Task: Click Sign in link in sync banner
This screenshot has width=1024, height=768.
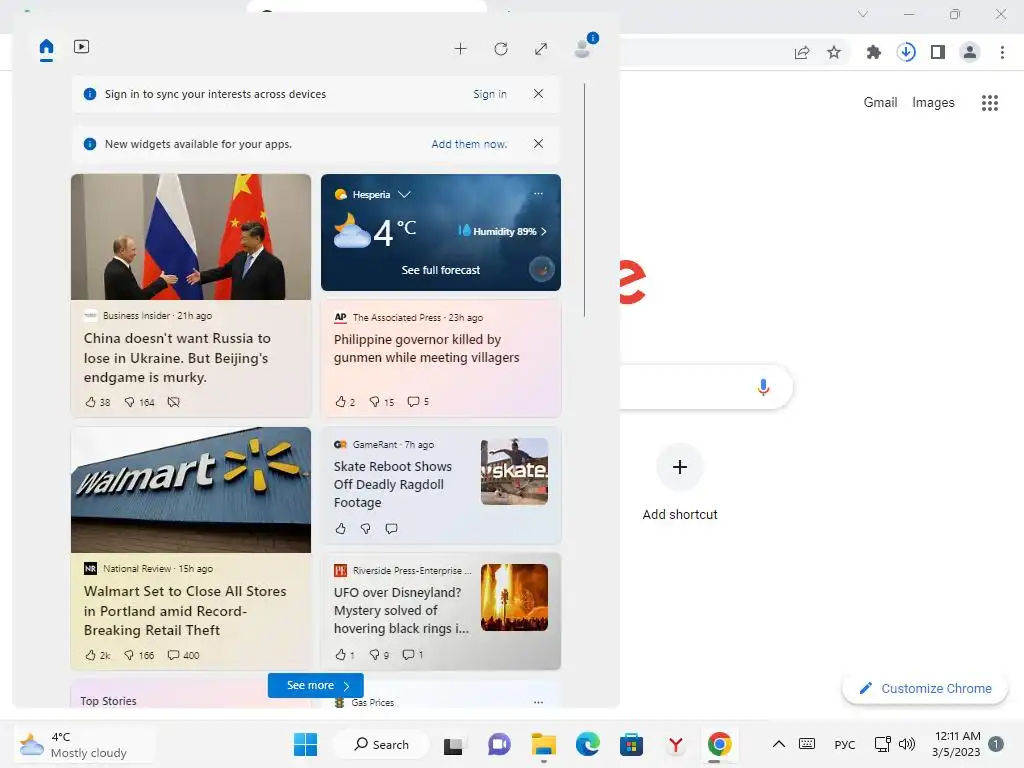Action: point(490,94)
